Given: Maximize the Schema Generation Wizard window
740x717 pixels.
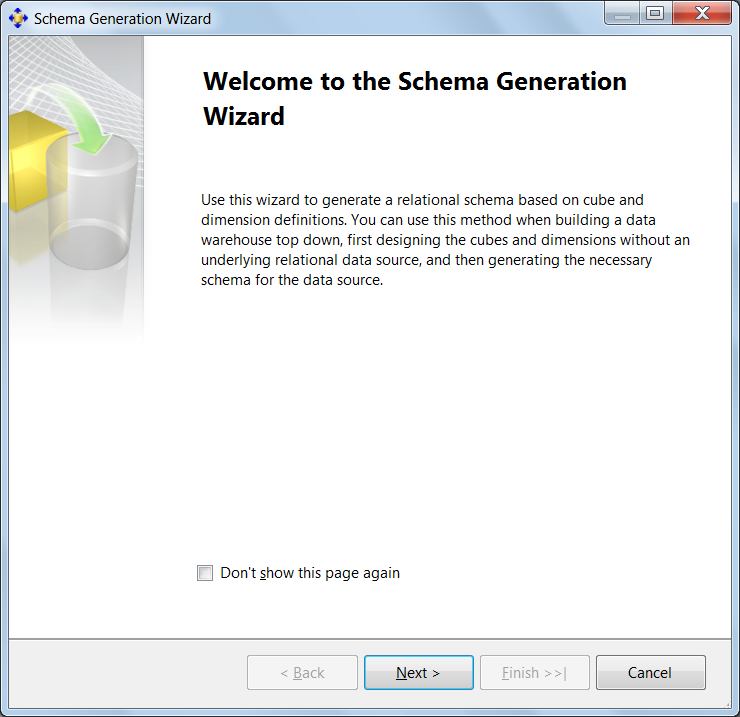Looking at the screenshot, I should click(x=655, y=14).
